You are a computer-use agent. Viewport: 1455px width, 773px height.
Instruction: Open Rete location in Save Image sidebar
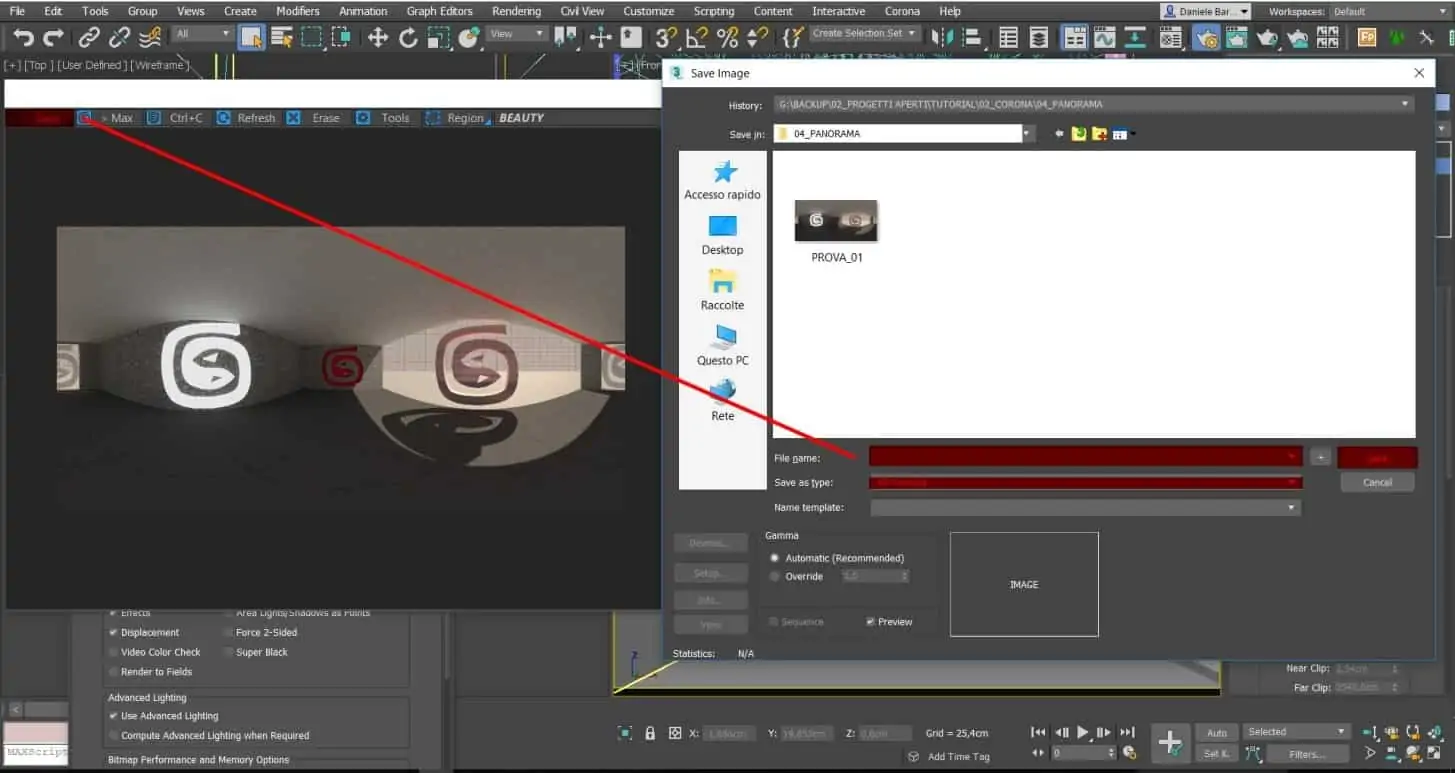(722, 400)
